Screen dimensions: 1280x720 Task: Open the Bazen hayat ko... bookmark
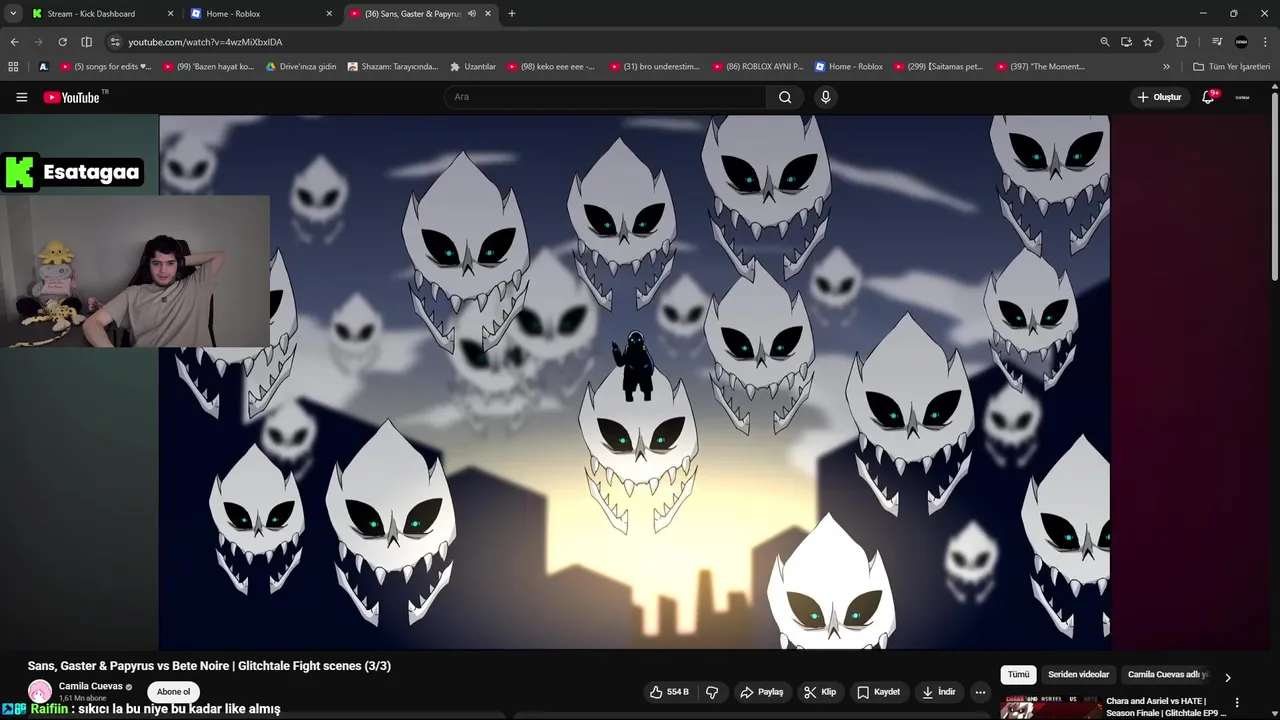point(208,67)
